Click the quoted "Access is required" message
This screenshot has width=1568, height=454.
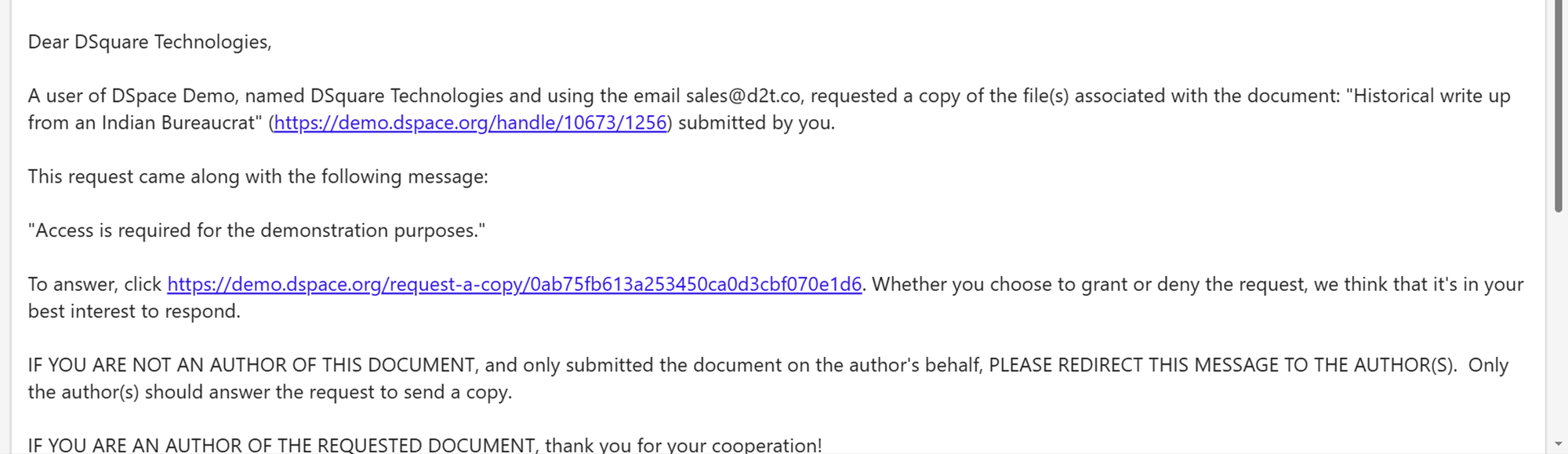click(256, 231)
